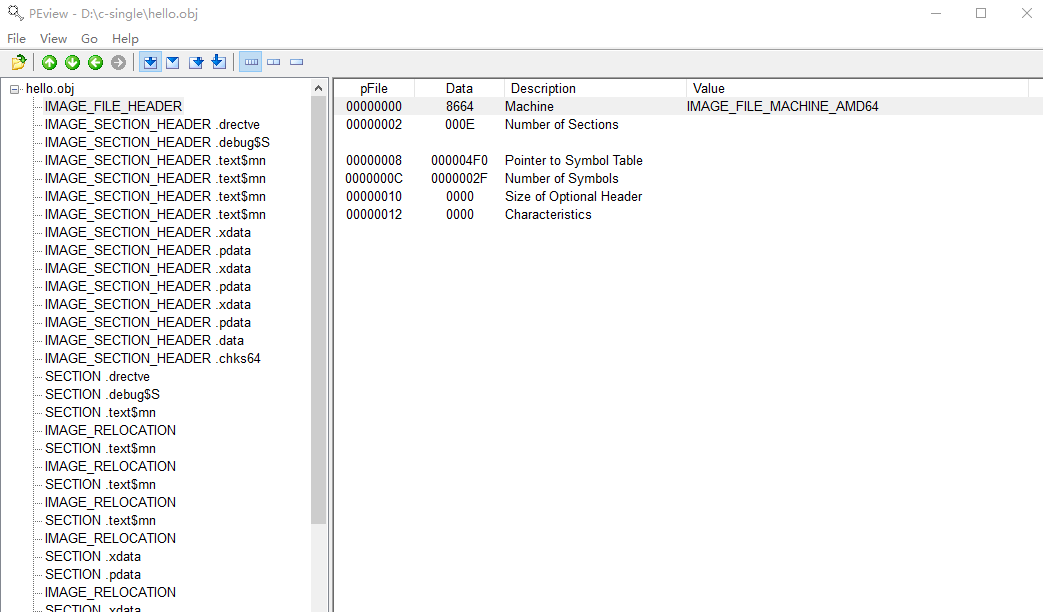Open the View menu
Screen dimensions: 1043x612
tap(53, 38)
